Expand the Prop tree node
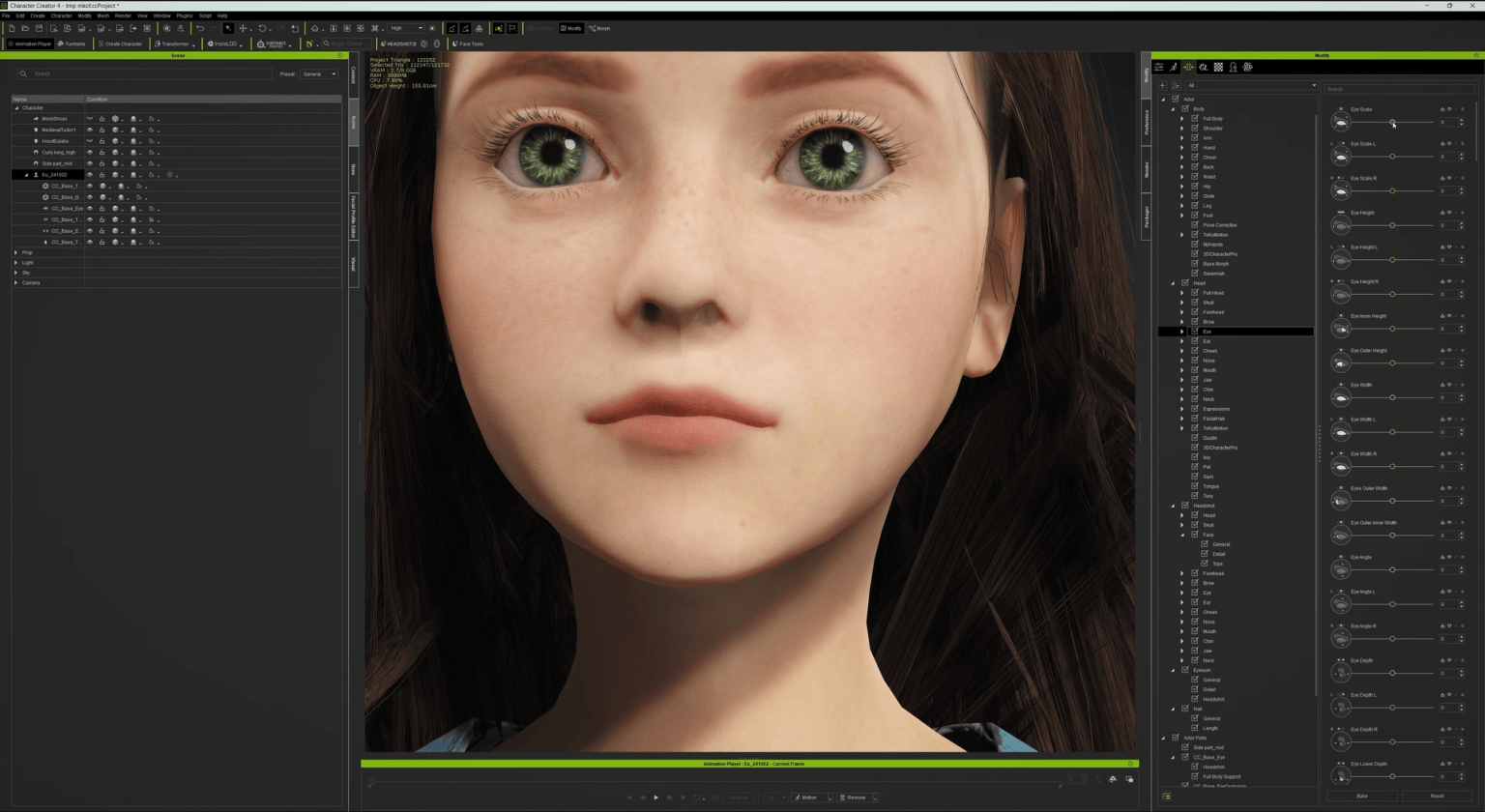Viewport: 1485px width, 812px height. pos(15,252)
